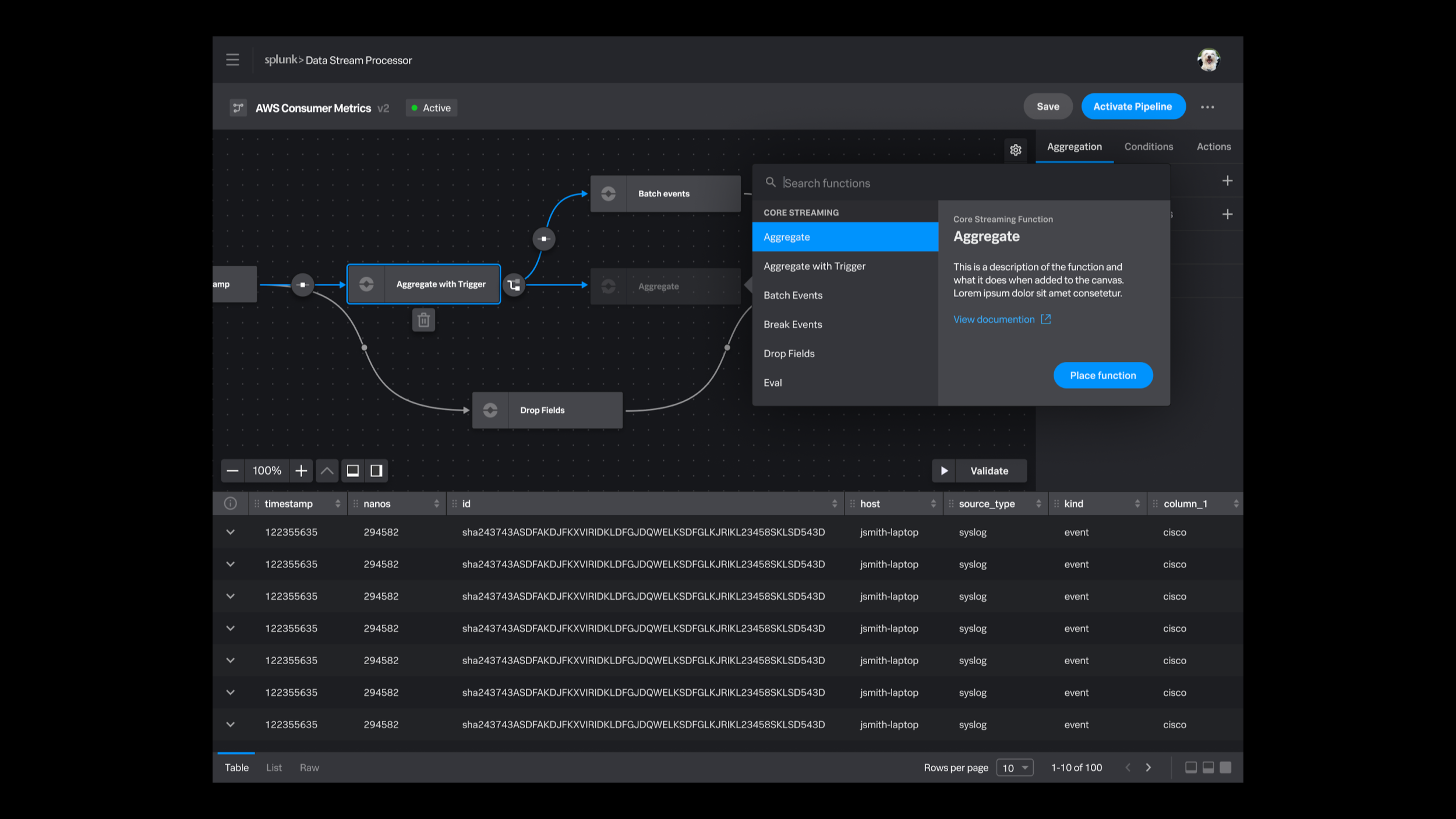Switch to full-height preview layout icon

(x=1225, y=767)
